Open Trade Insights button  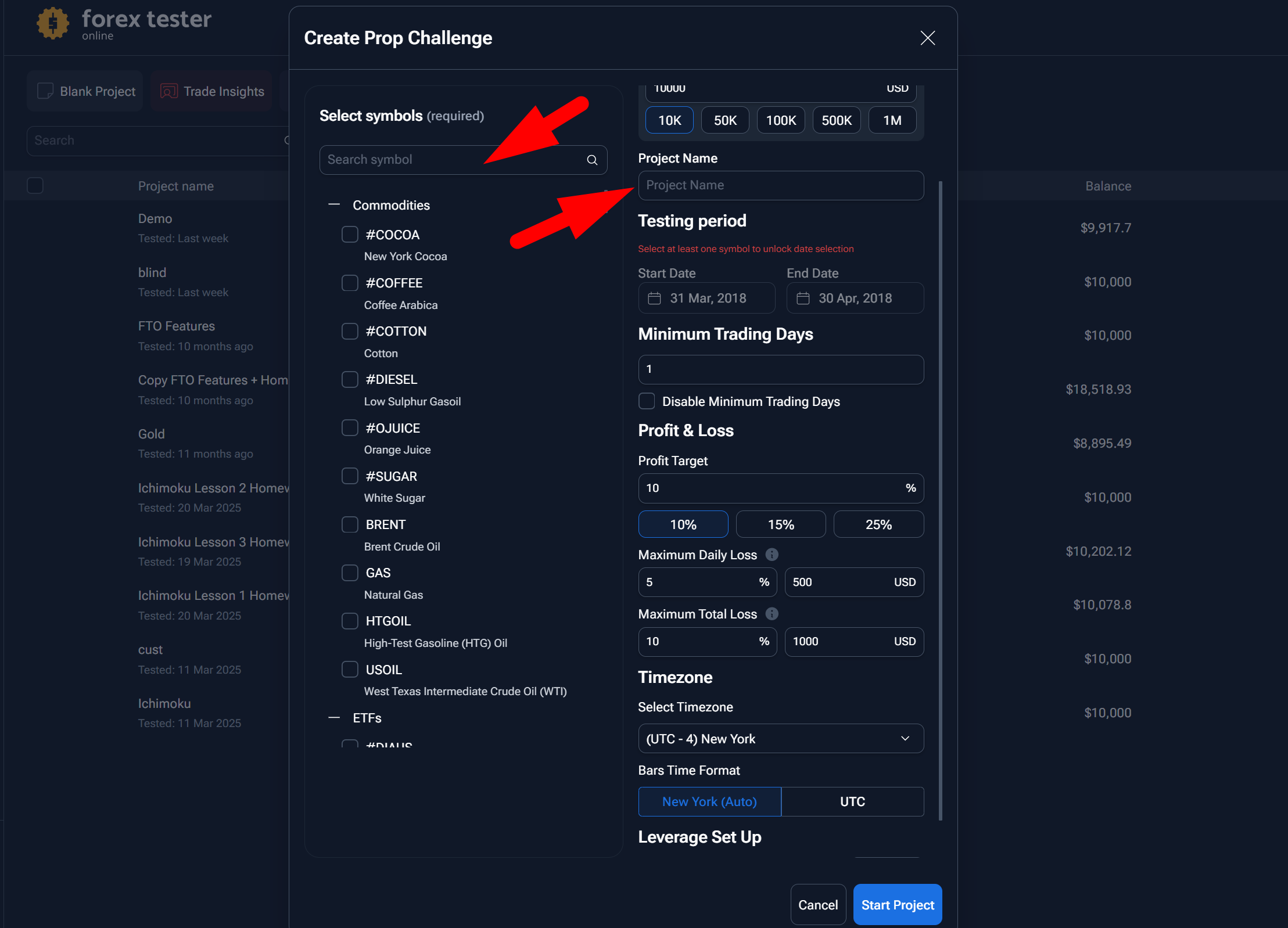[211, 91]
